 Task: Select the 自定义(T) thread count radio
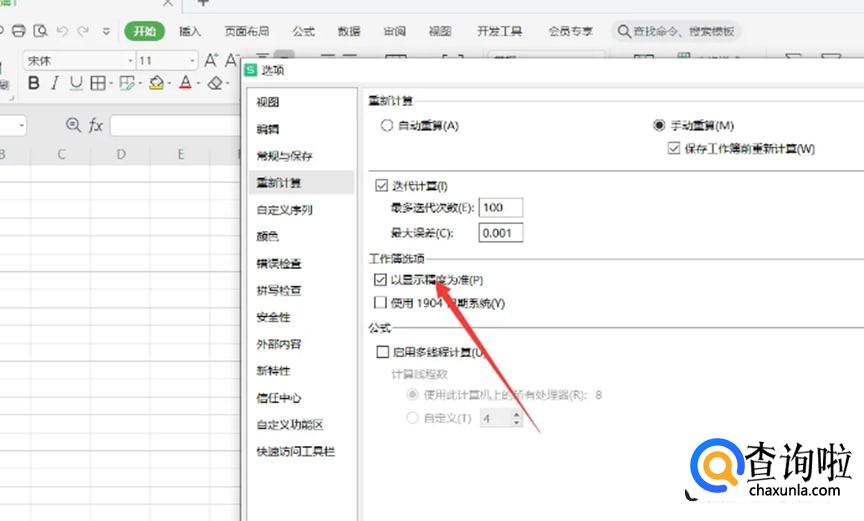412,417
